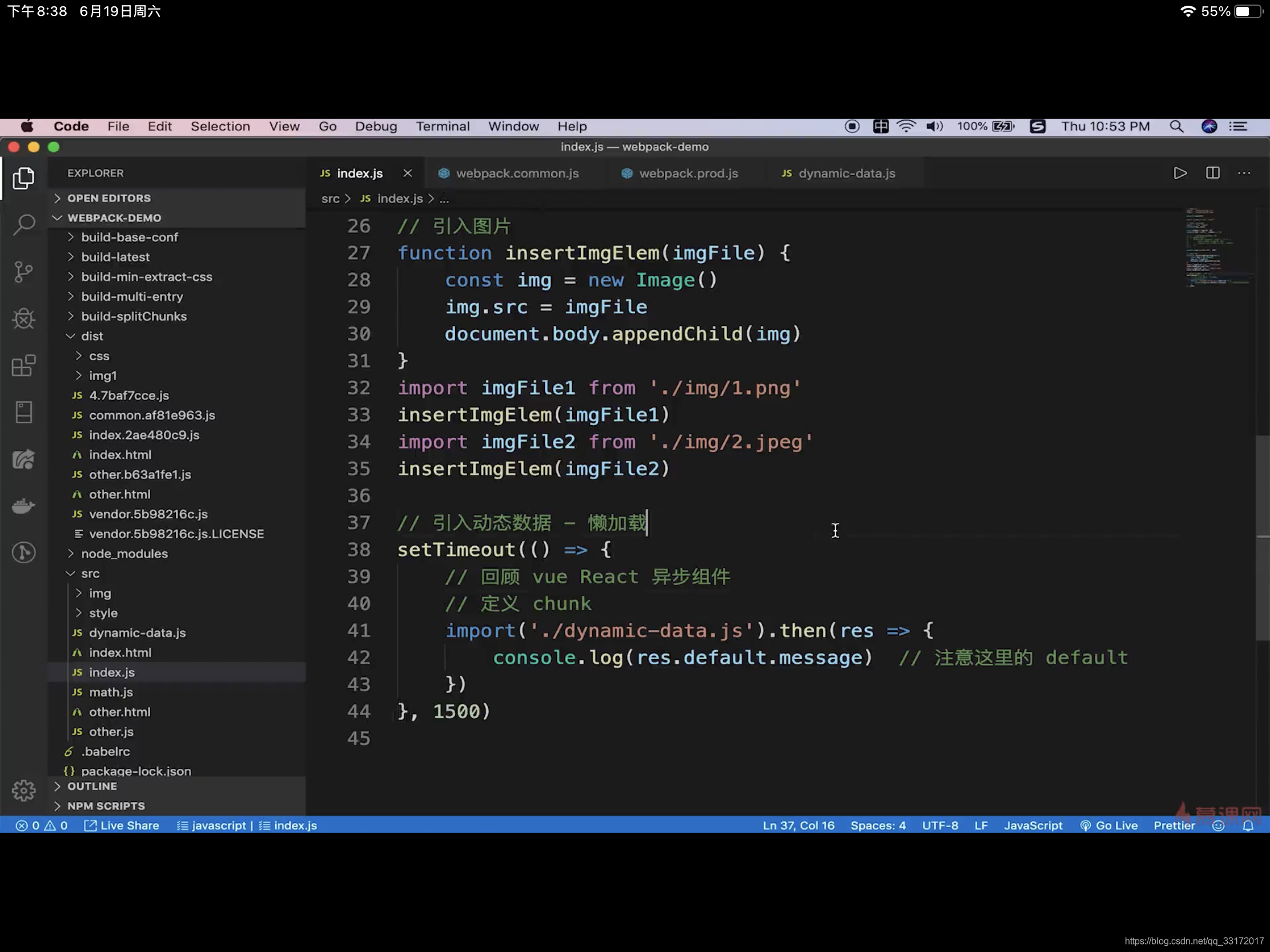Change language mode JavaScript in status bar
Viewport: 1270px width, 952px height.
(x=1033, y=825)
